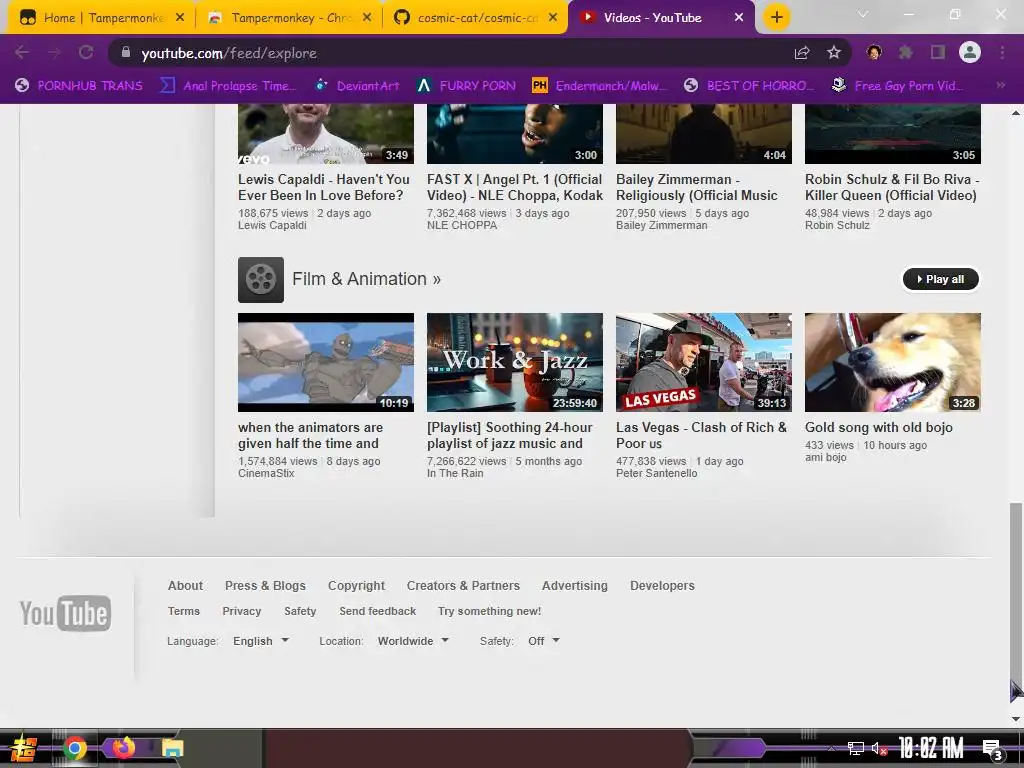Open the Endermanch/Malw... bookmark
Viewport: 1024px width, 768px height.
[x=600, y=85]
